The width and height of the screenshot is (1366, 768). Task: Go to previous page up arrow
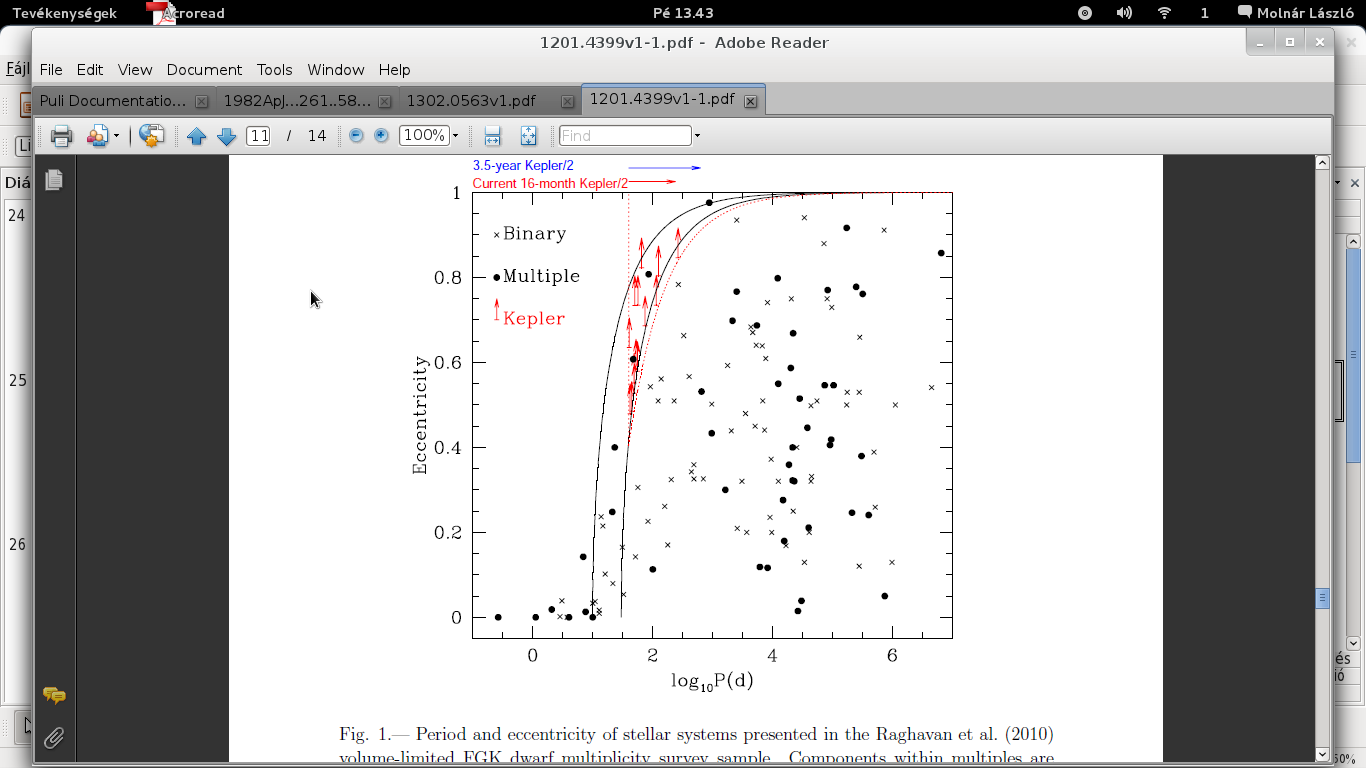pos(196,136)
